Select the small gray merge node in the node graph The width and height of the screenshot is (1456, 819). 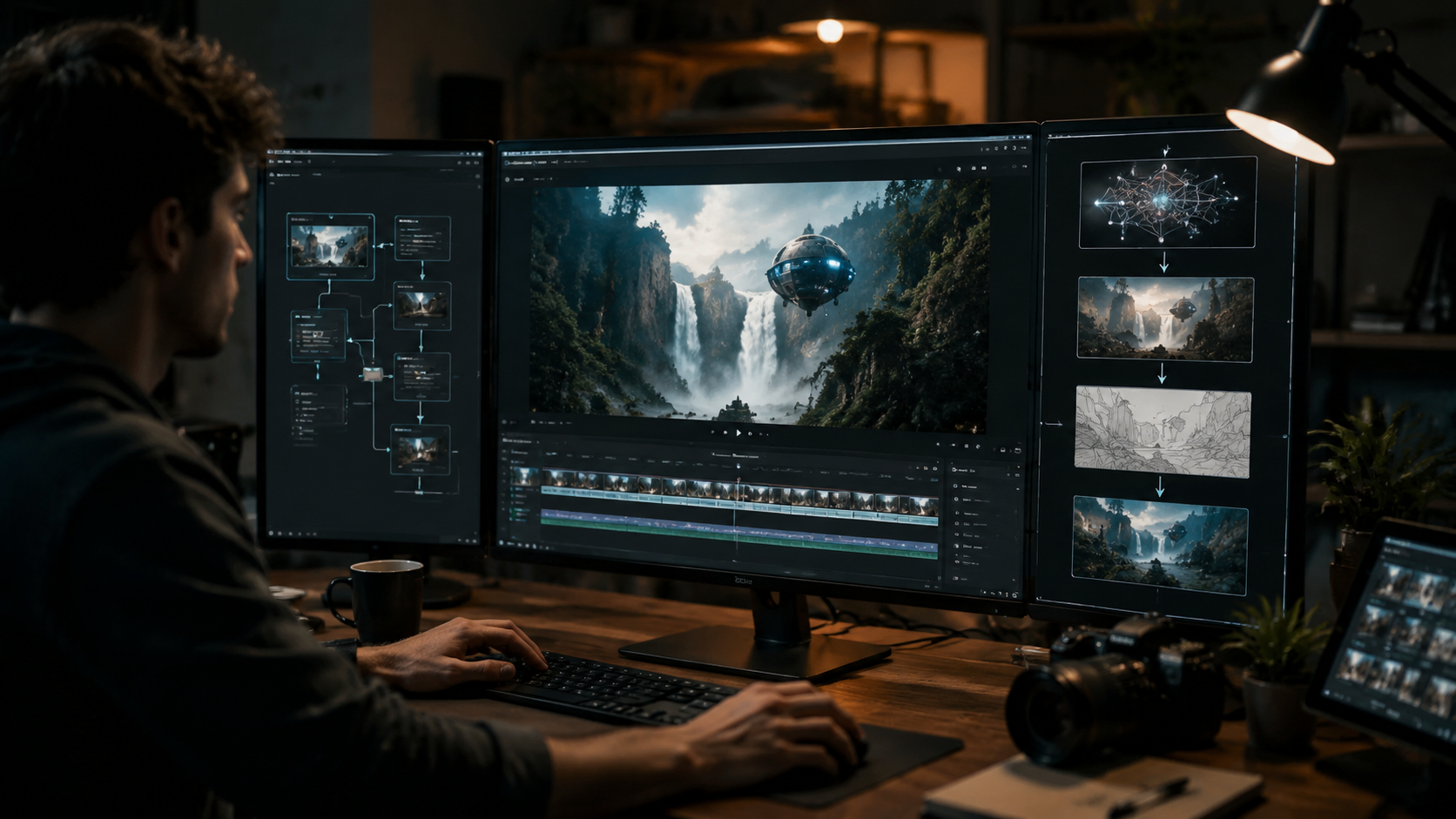[373, 374]
